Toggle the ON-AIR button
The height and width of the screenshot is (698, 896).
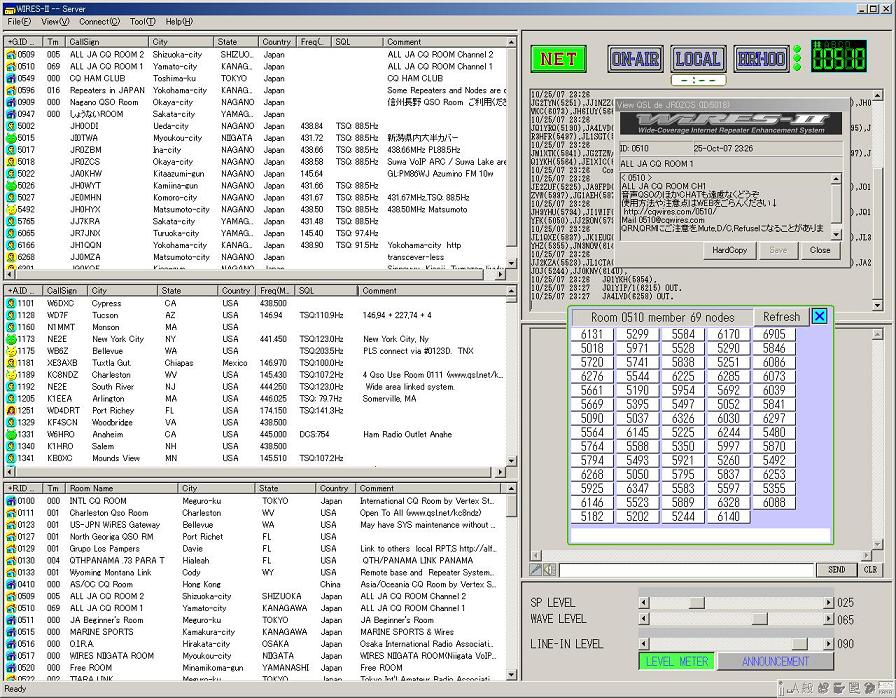pos(635,59)
